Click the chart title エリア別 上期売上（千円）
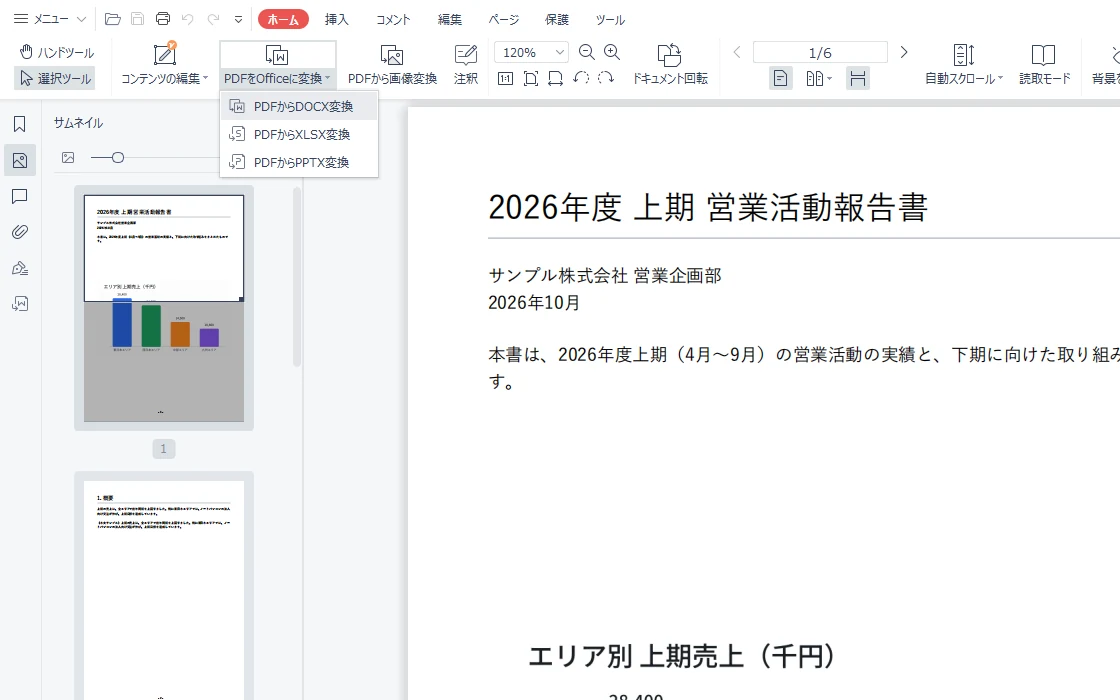 point(681,656)
